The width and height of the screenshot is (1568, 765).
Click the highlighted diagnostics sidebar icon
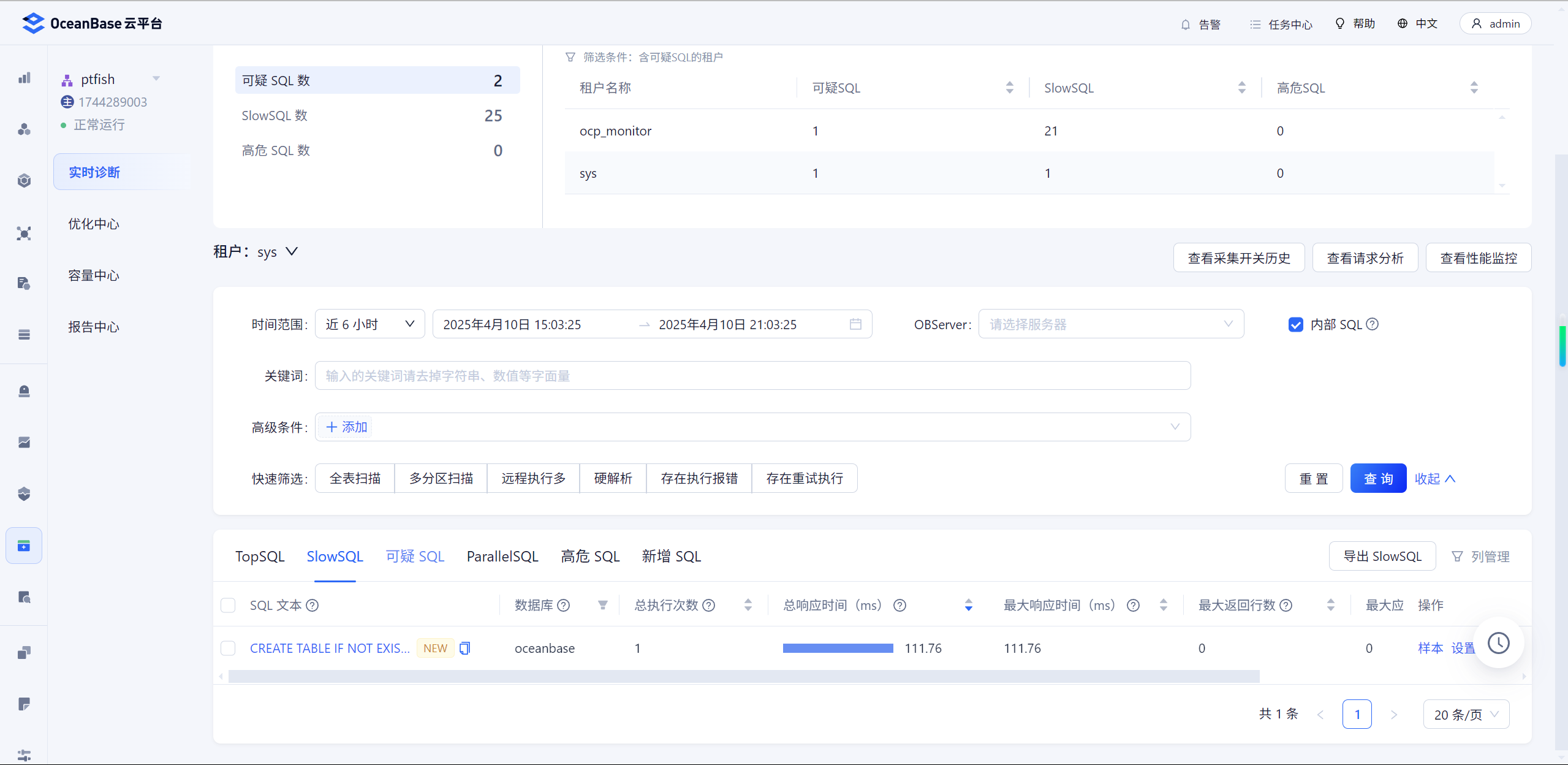tap(24, 546)
